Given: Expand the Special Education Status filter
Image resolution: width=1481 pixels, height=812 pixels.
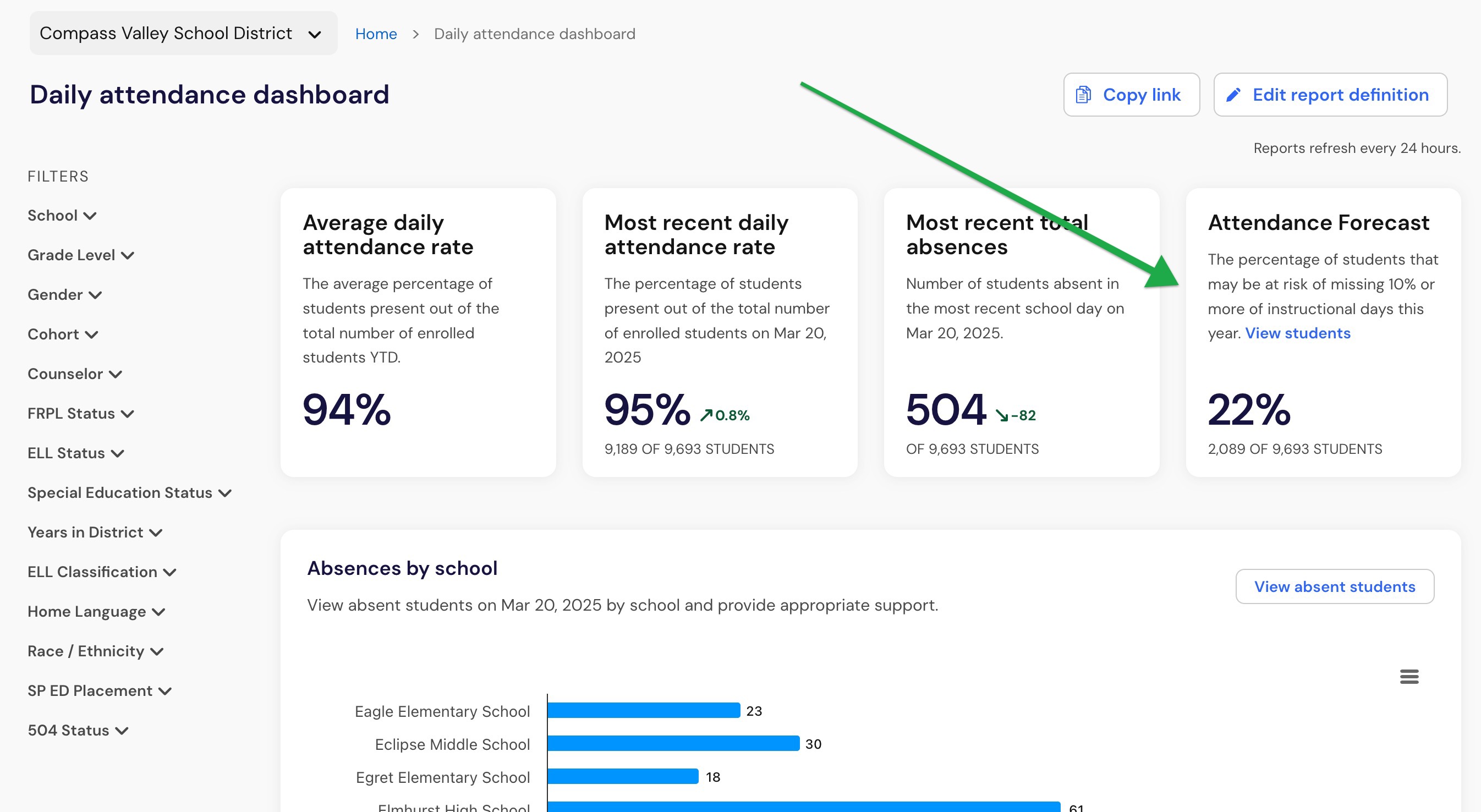Looking at the screenshot, I should (129, 493).
